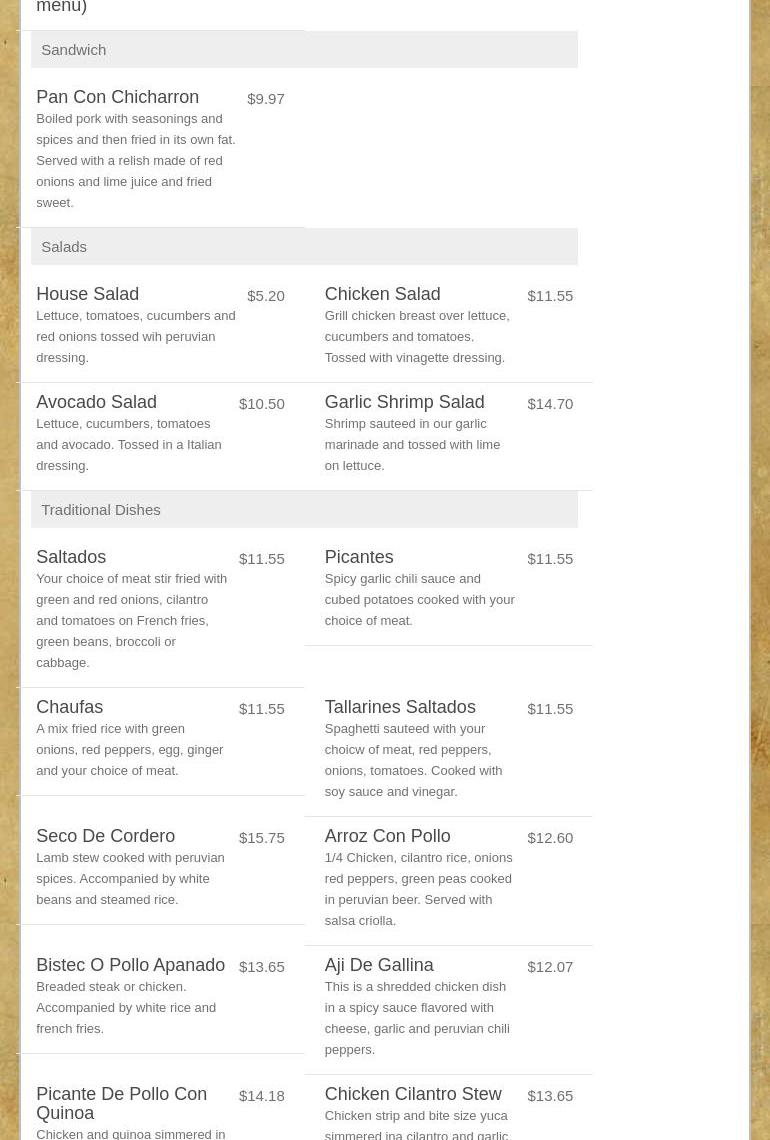Open the Arroz Con Pollo item
Viewport: 770px width, 1140px height.
[x=387, y=836]
